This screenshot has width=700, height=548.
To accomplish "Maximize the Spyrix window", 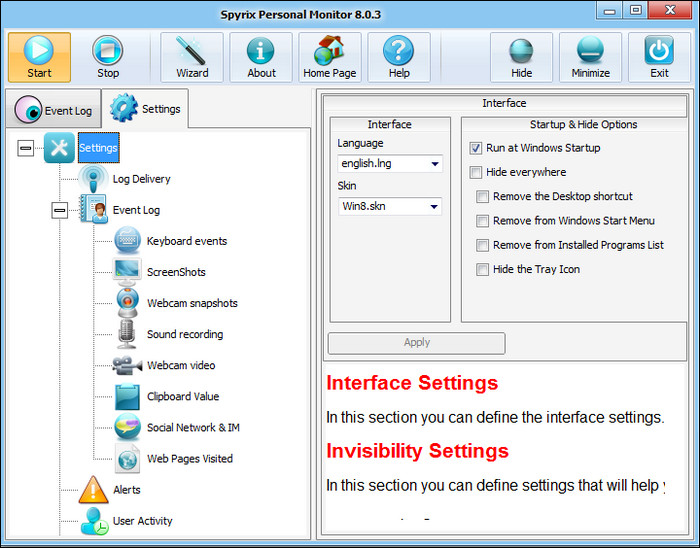I will [636, 10].
